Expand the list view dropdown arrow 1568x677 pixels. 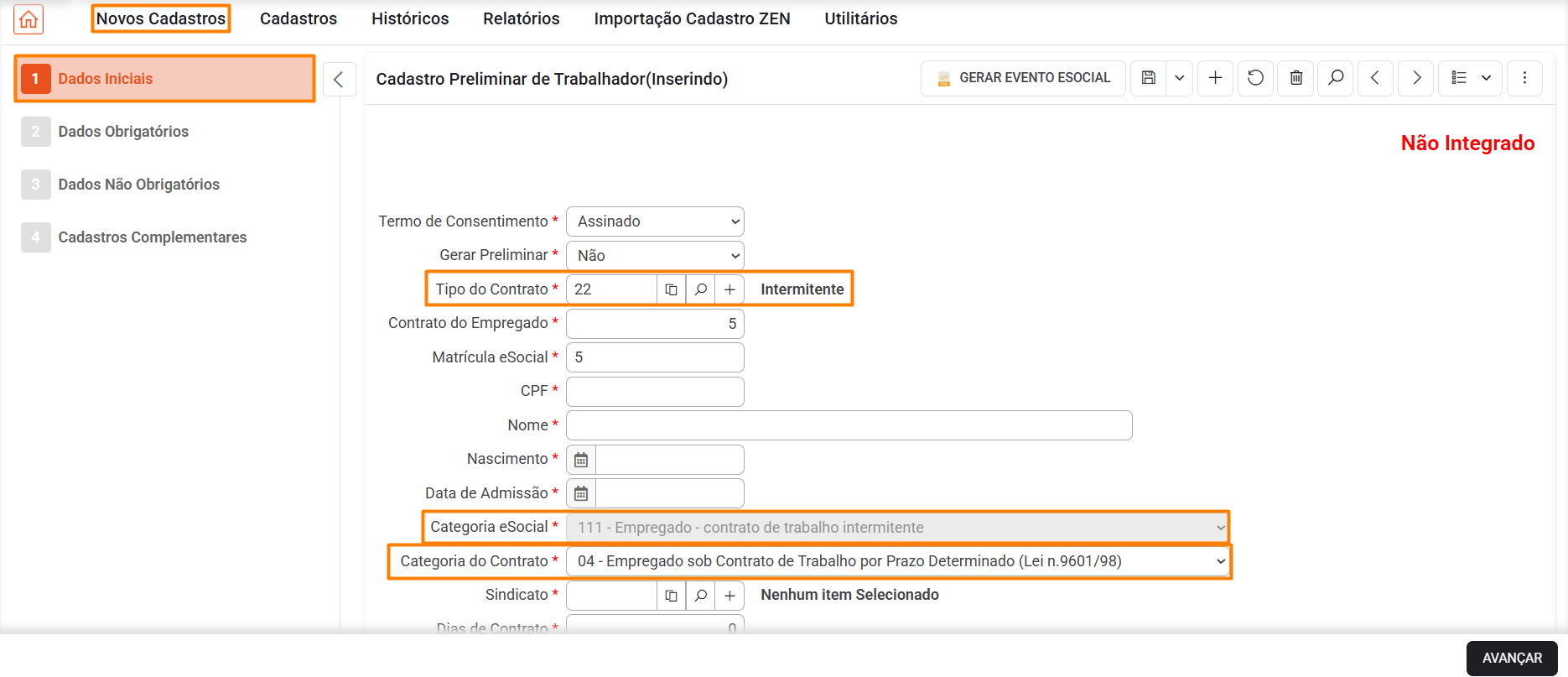1487,78
